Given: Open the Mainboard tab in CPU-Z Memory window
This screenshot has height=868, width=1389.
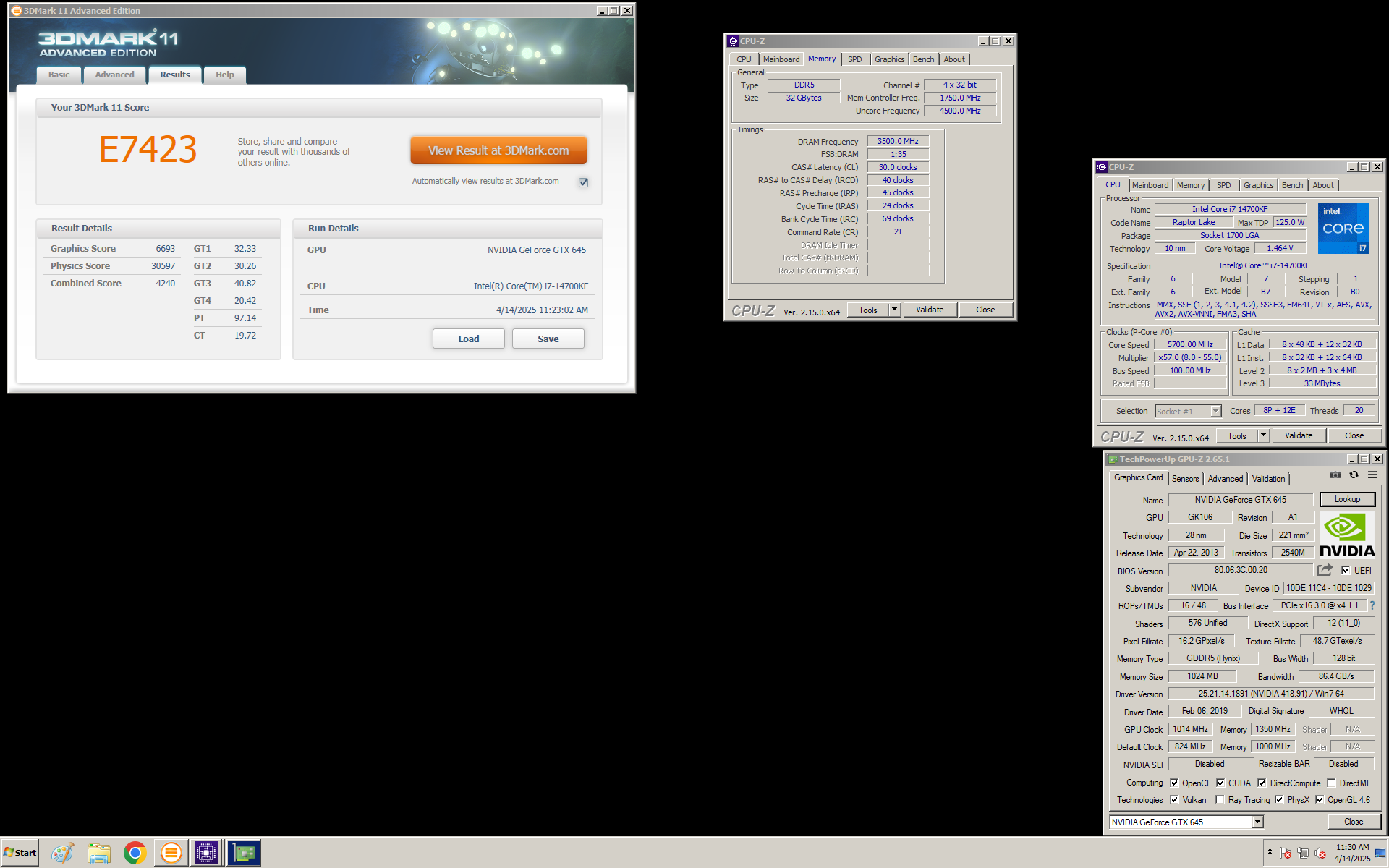Looking at the screenshot, I should [x=781, y=59].
